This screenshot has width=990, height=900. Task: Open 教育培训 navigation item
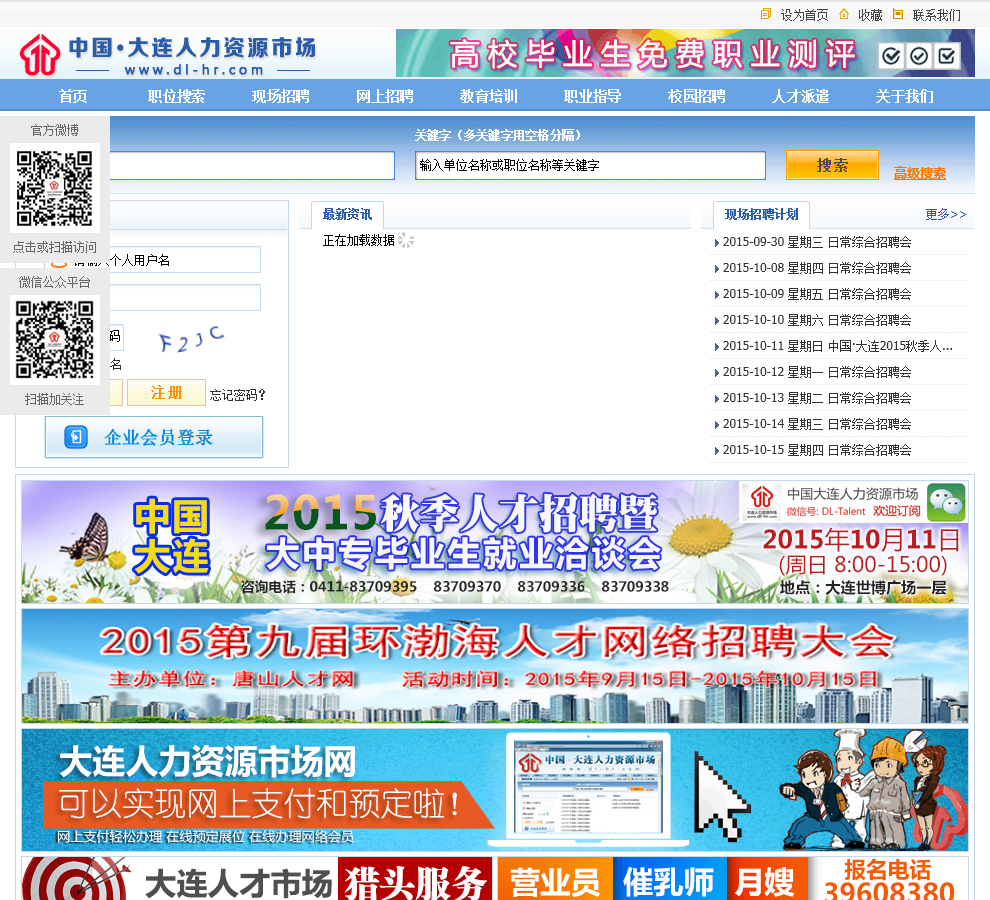(x=489, y=96)
